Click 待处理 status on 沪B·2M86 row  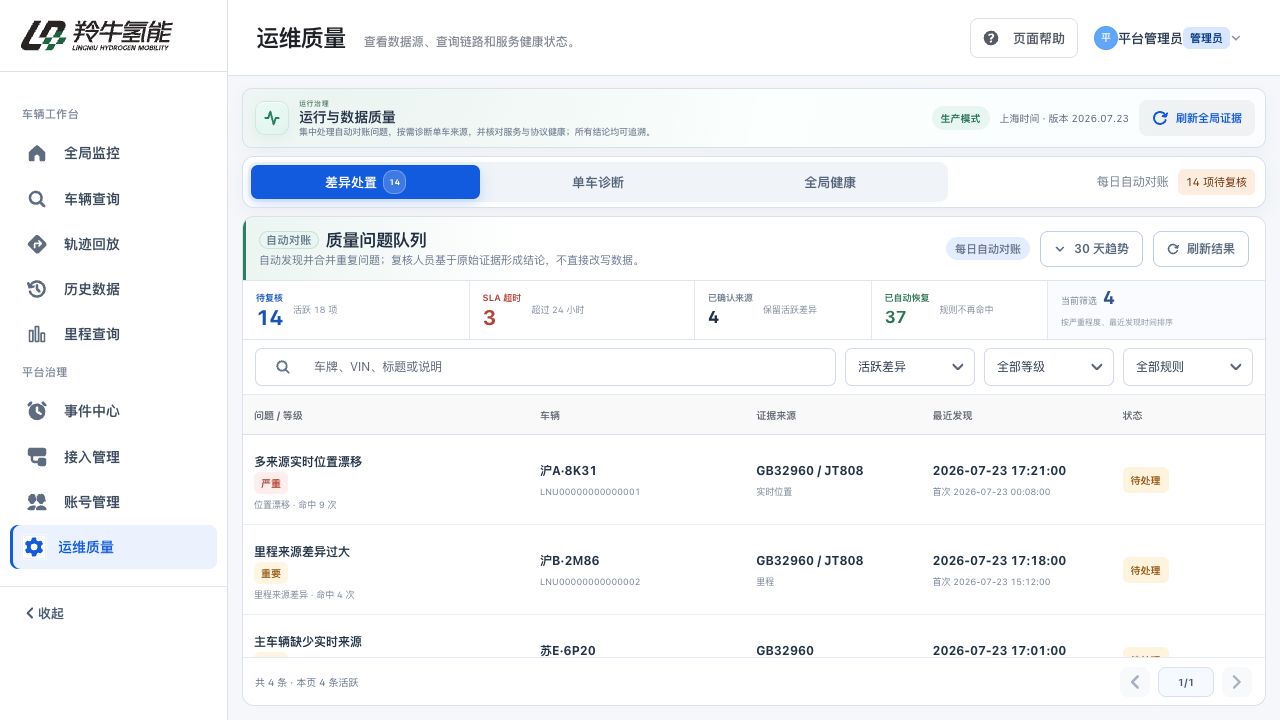pyautogui.click(x=1146, y=570)
